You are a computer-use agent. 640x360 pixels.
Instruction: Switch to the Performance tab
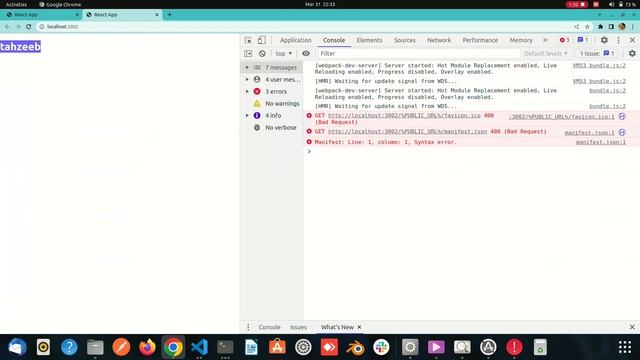coord(480,40)
